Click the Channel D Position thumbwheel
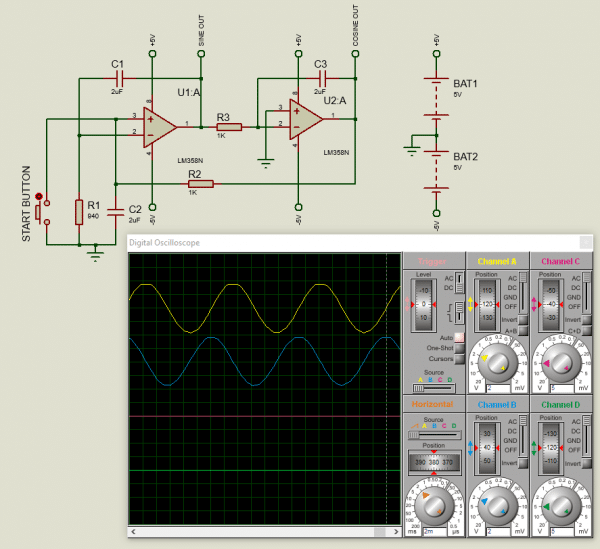Viewport: 600px width, 549px height. click(x=551, y=448)
